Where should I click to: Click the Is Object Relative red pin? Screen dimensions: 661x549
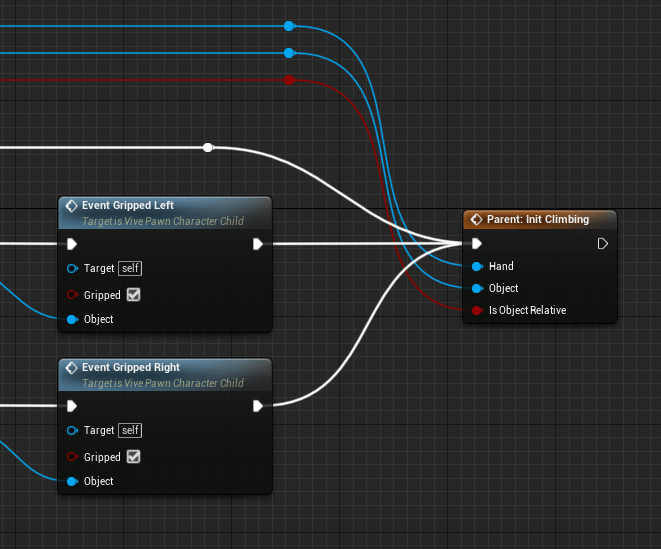[478, 310]
